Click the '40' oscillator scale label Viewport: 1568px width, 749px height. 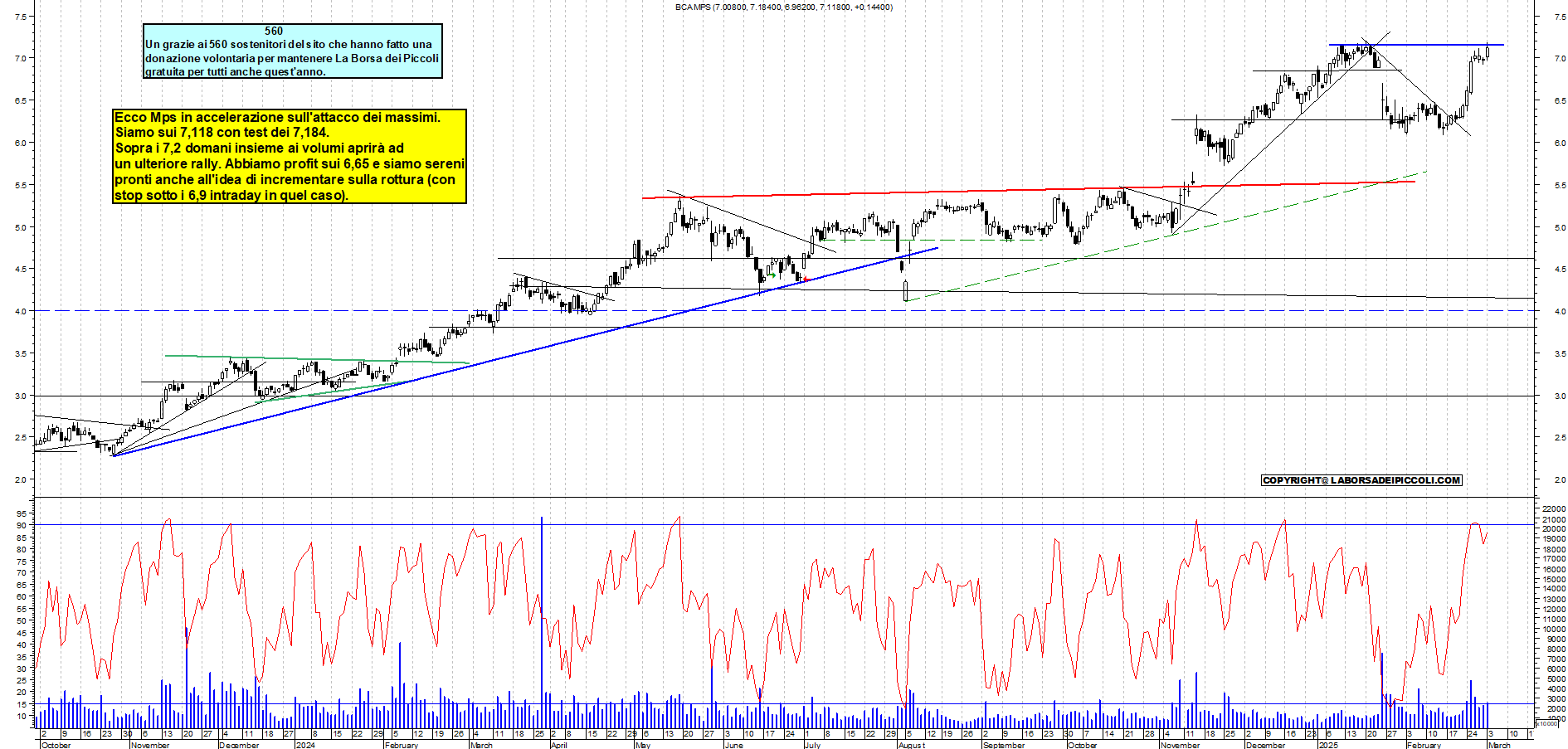click(x=21, y=644)
